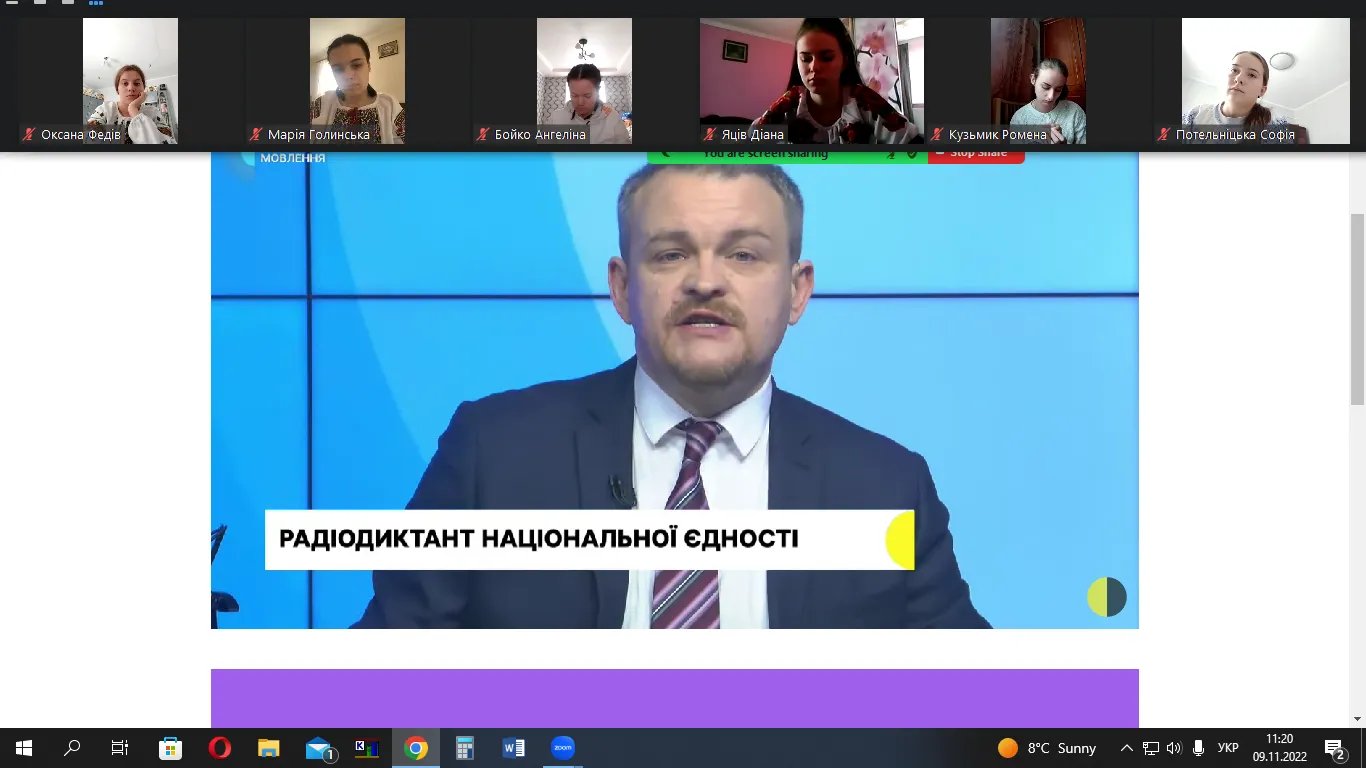Open File Explorer from taskbar
This screenshot has height=768, width=1366.
[x=269, y=748]
